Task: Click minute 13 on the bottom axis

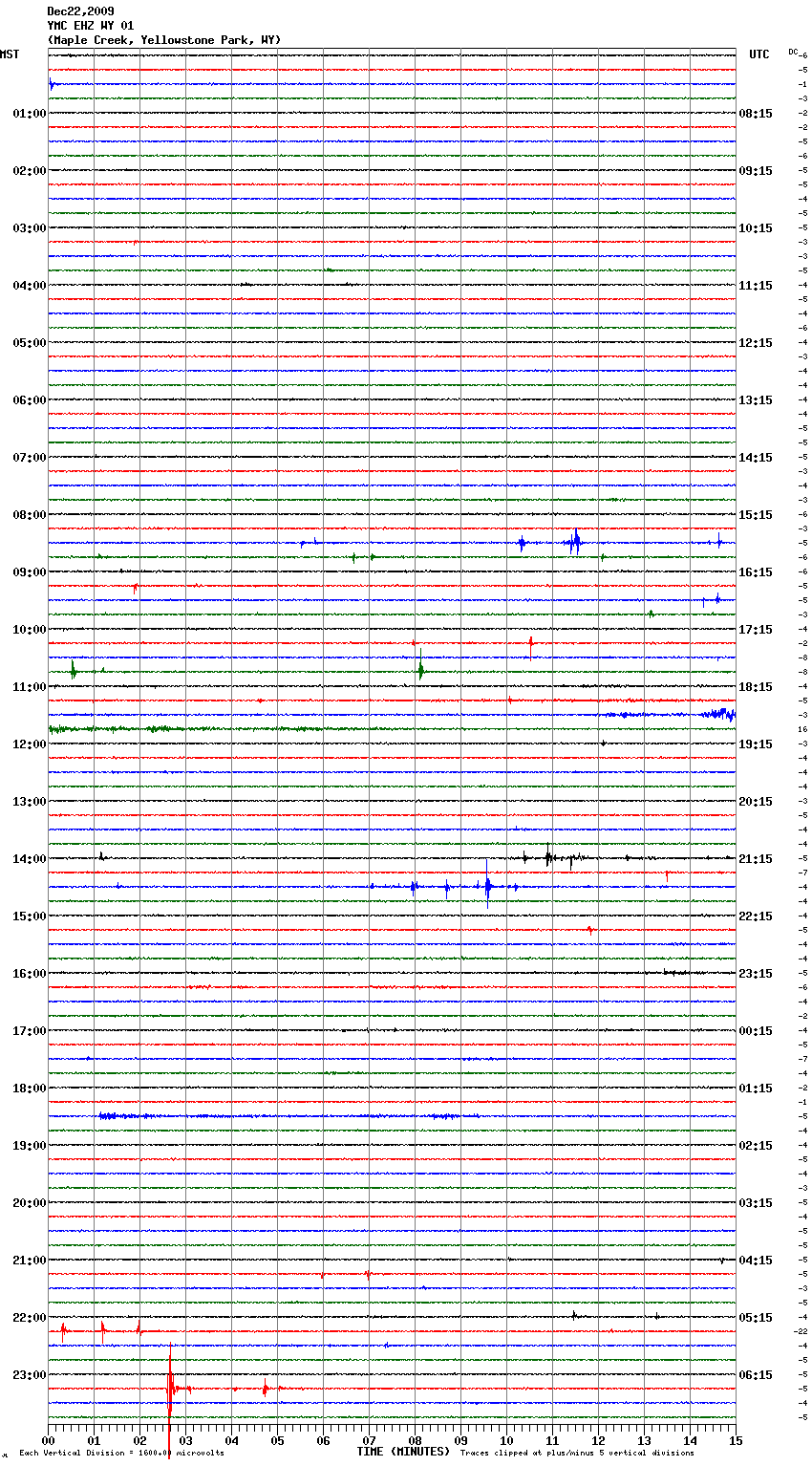Action: (644, 1440)
